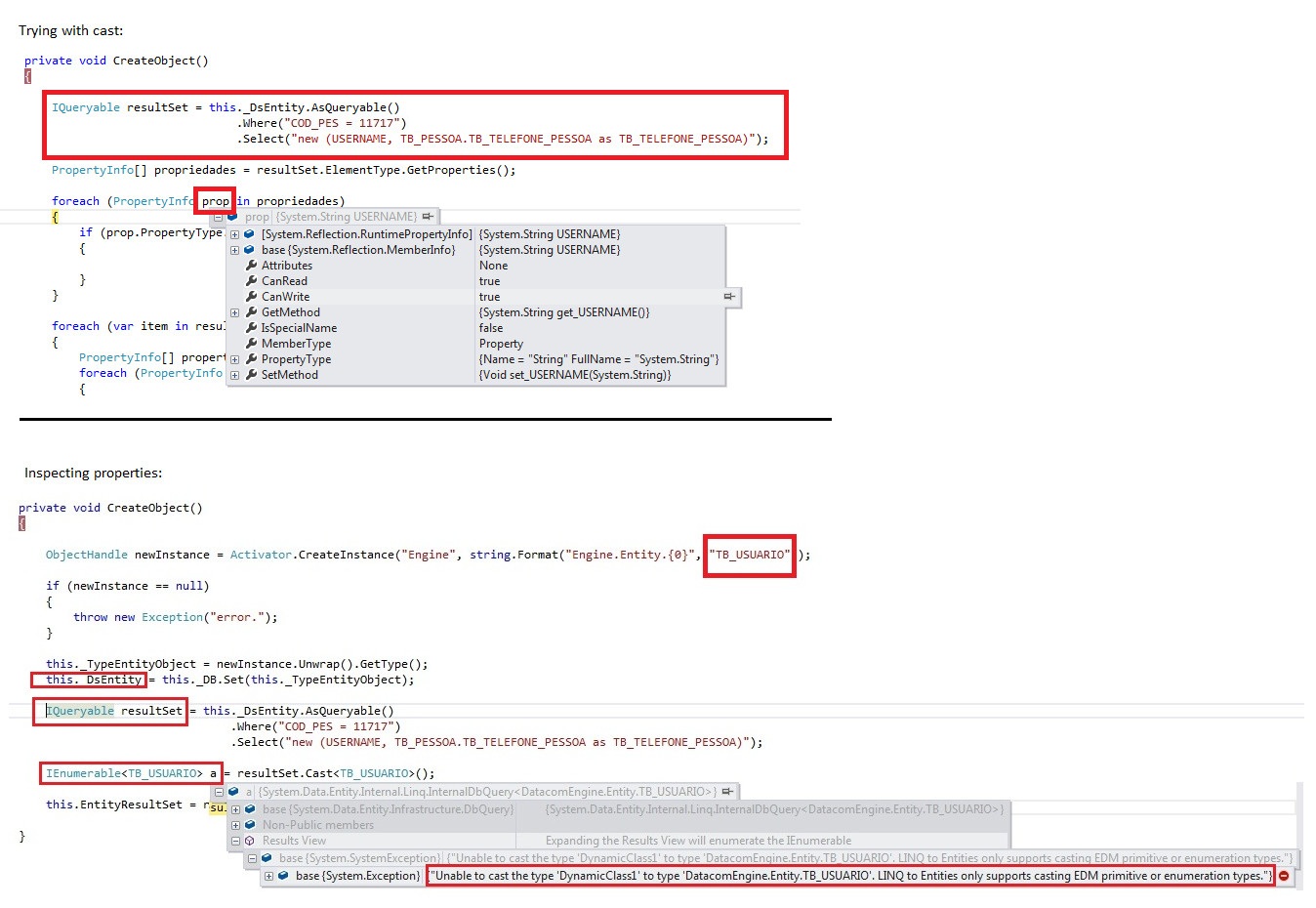Screen dimensions: 1316x908
Task: Click the wrench icon beside IsSpecialName
Action: tap(251, 328)
